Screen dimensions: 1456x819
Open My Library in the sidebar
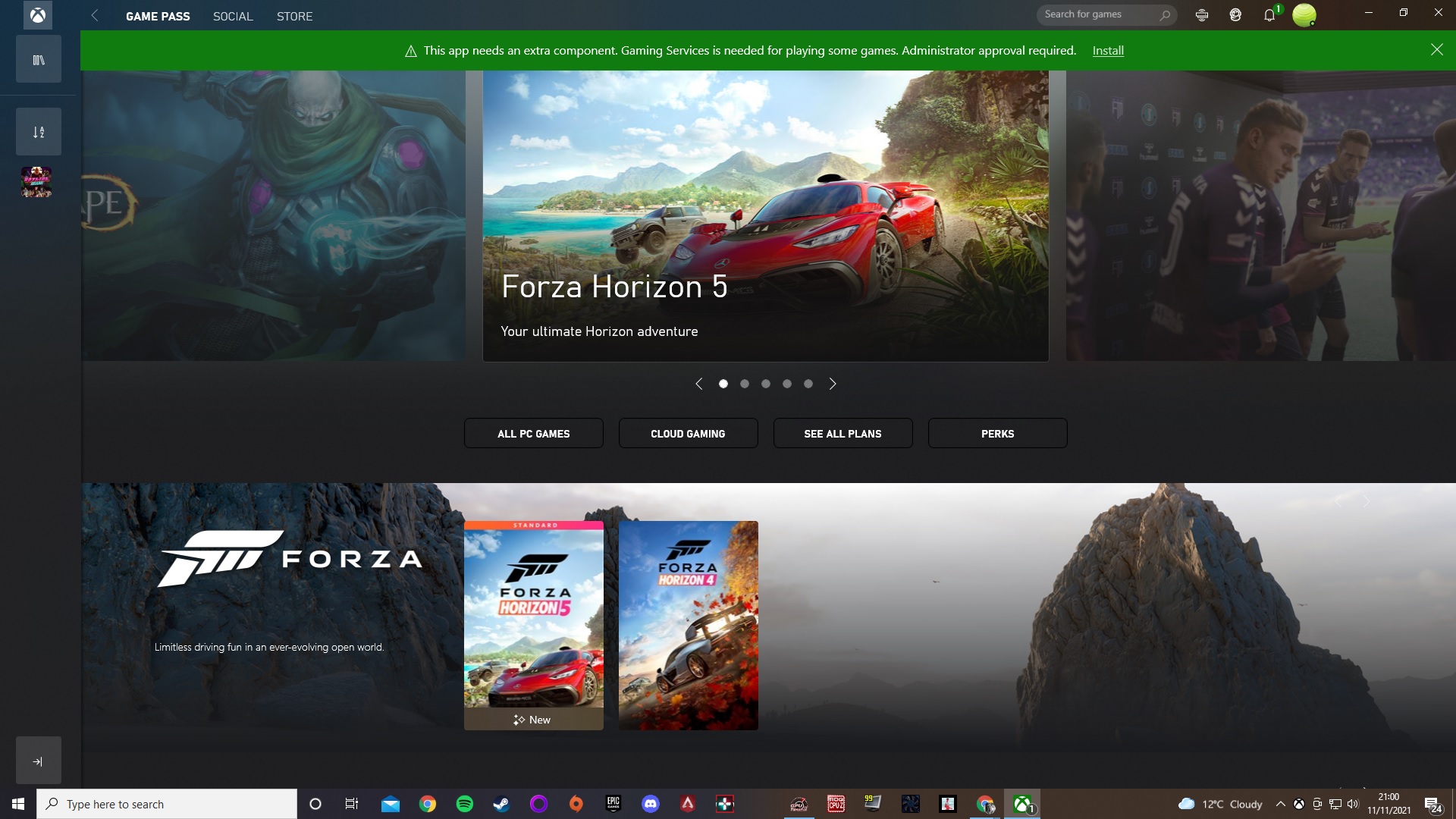pos(39,59)
